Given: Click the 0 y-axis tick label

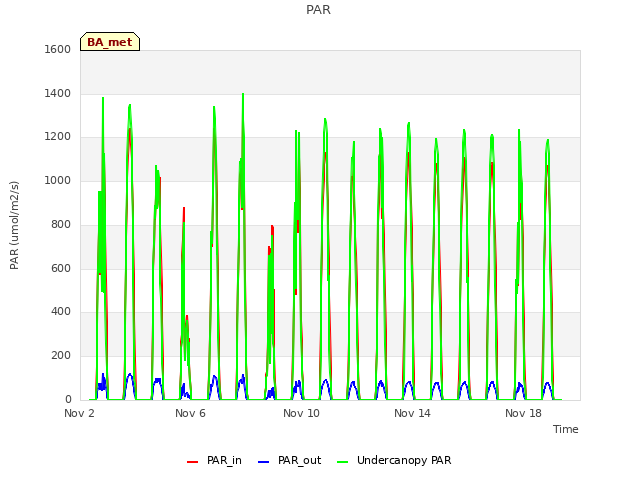Looking at the screenshot, I should pyautogui.click(x=68, y=400).
